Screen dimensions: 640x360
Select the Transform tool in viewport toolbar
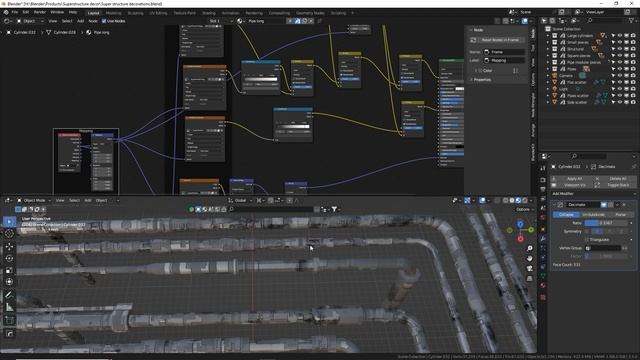[9, 282]
